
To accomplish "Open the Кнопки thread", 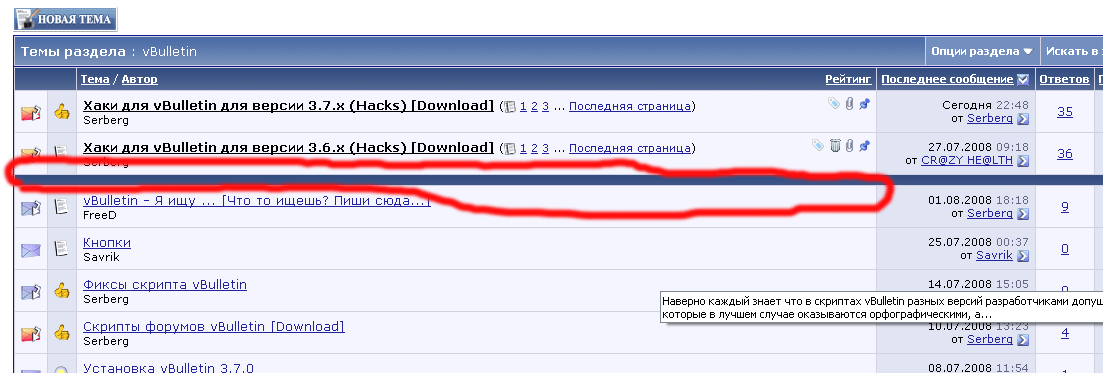I will (107, 243).
